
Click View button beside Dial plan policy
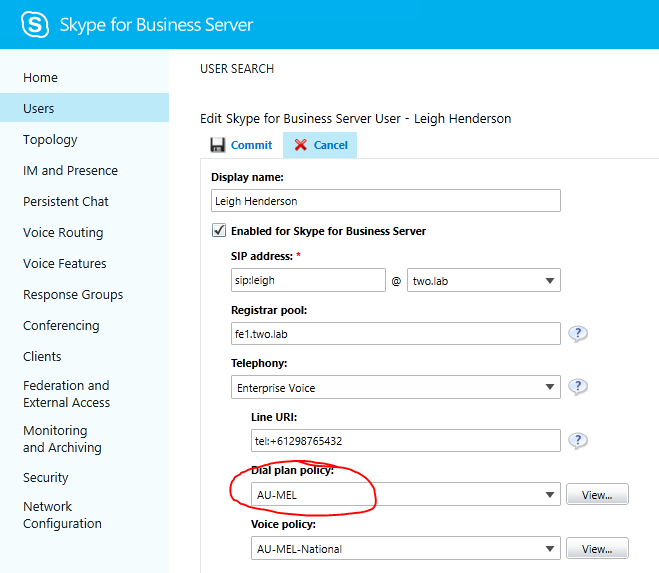coord(597,494)
